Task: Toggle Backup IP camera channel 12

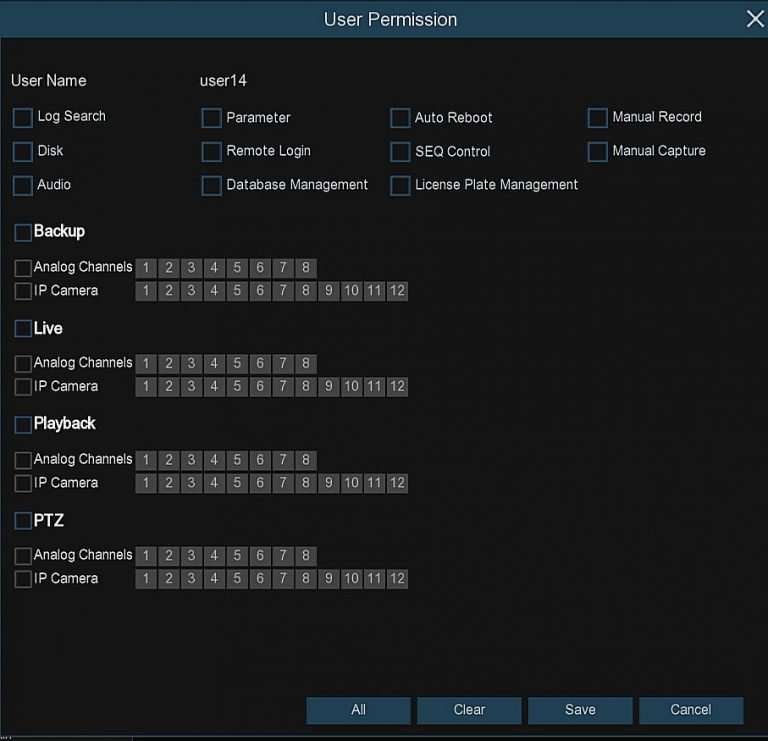Action: coord(397,291)
